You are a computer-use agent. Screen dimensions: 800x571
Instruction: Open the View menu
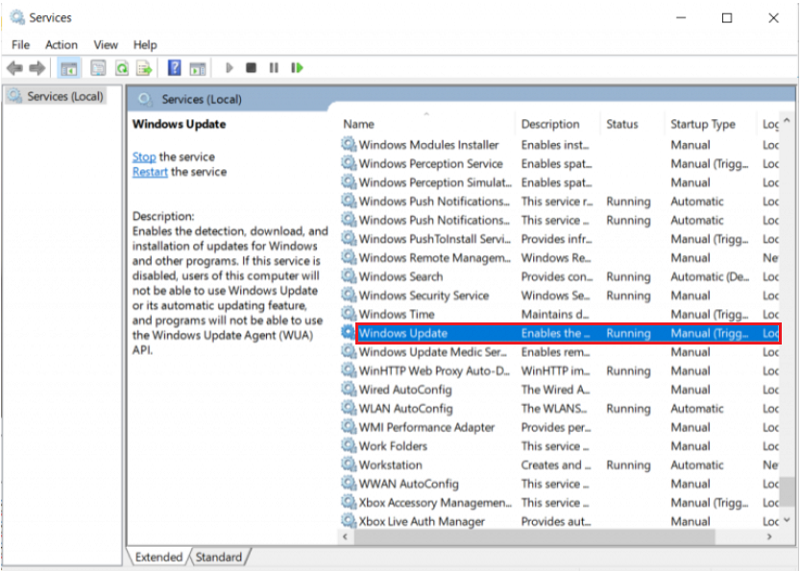(x=105, y=44)
